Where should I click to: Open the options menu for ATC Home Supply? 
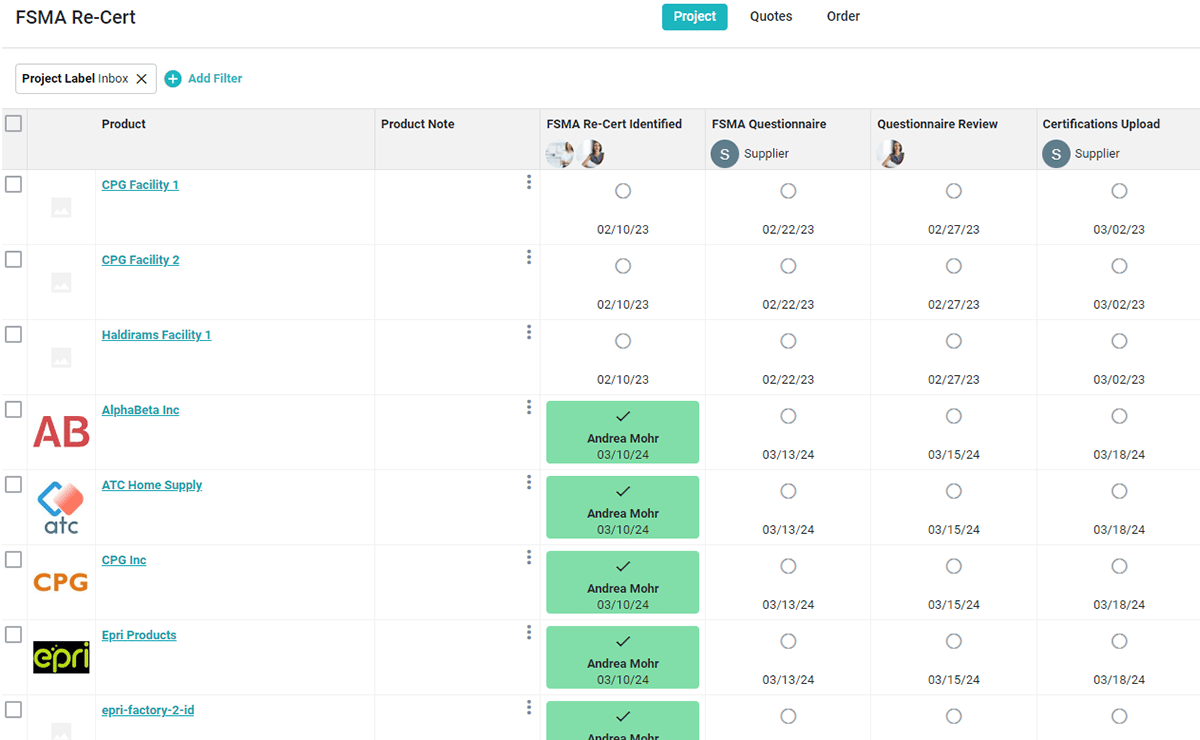pyautogui.click(x=529, y=482)
